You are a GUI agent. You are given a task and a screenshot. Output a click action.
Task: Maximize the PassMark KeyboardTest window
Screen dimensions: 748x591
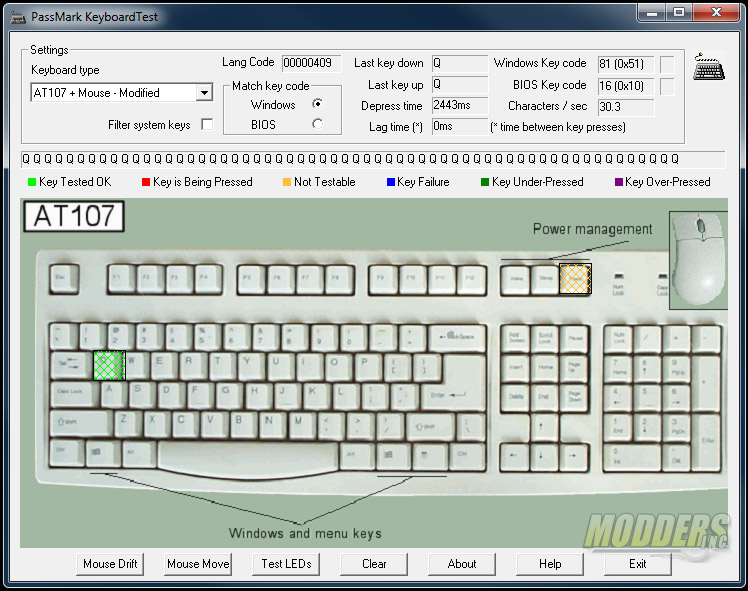click(679, 12)
